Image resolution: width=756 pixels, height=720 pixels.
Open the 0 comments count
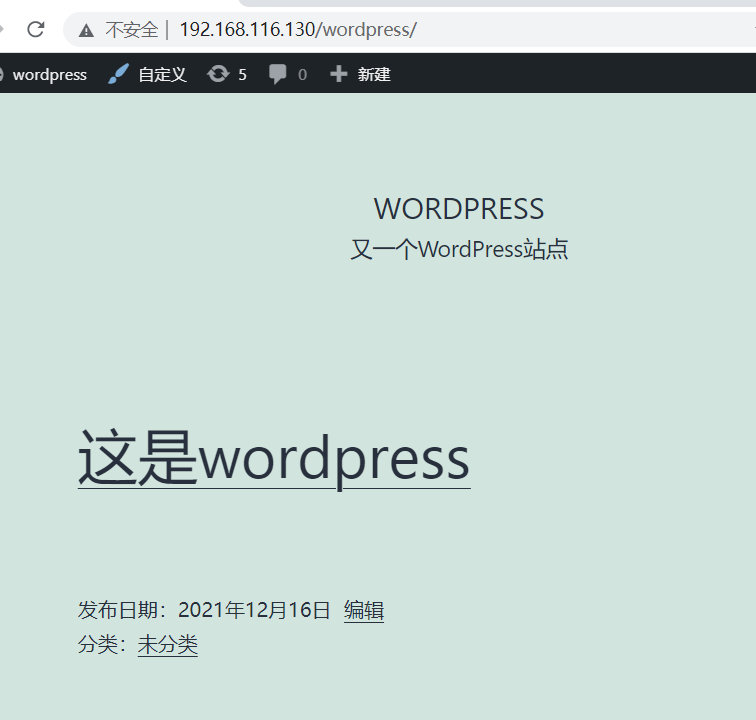click(302, 75)
